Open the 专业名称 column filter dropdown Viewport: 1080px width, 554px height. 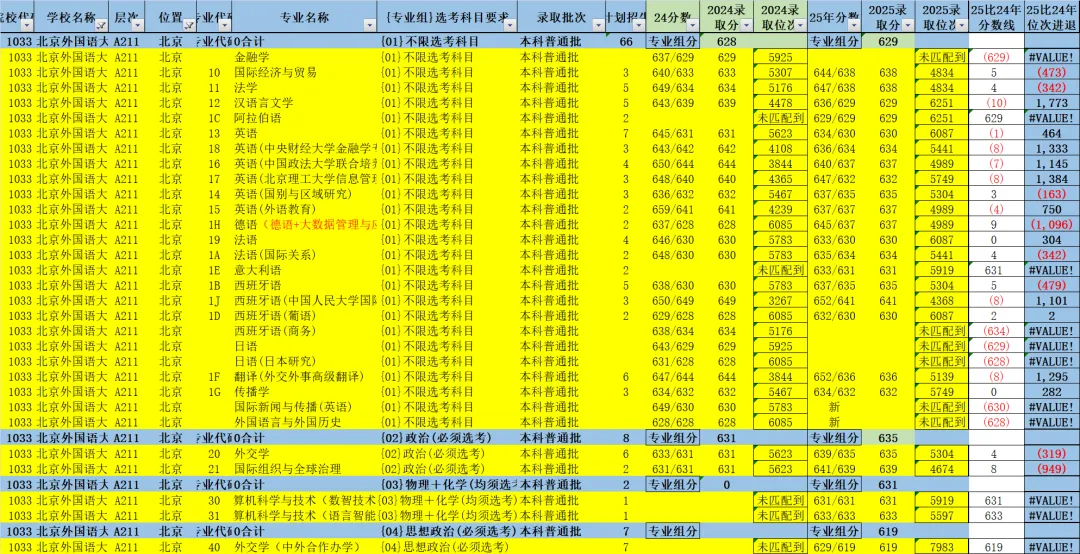tap(369, 25)
